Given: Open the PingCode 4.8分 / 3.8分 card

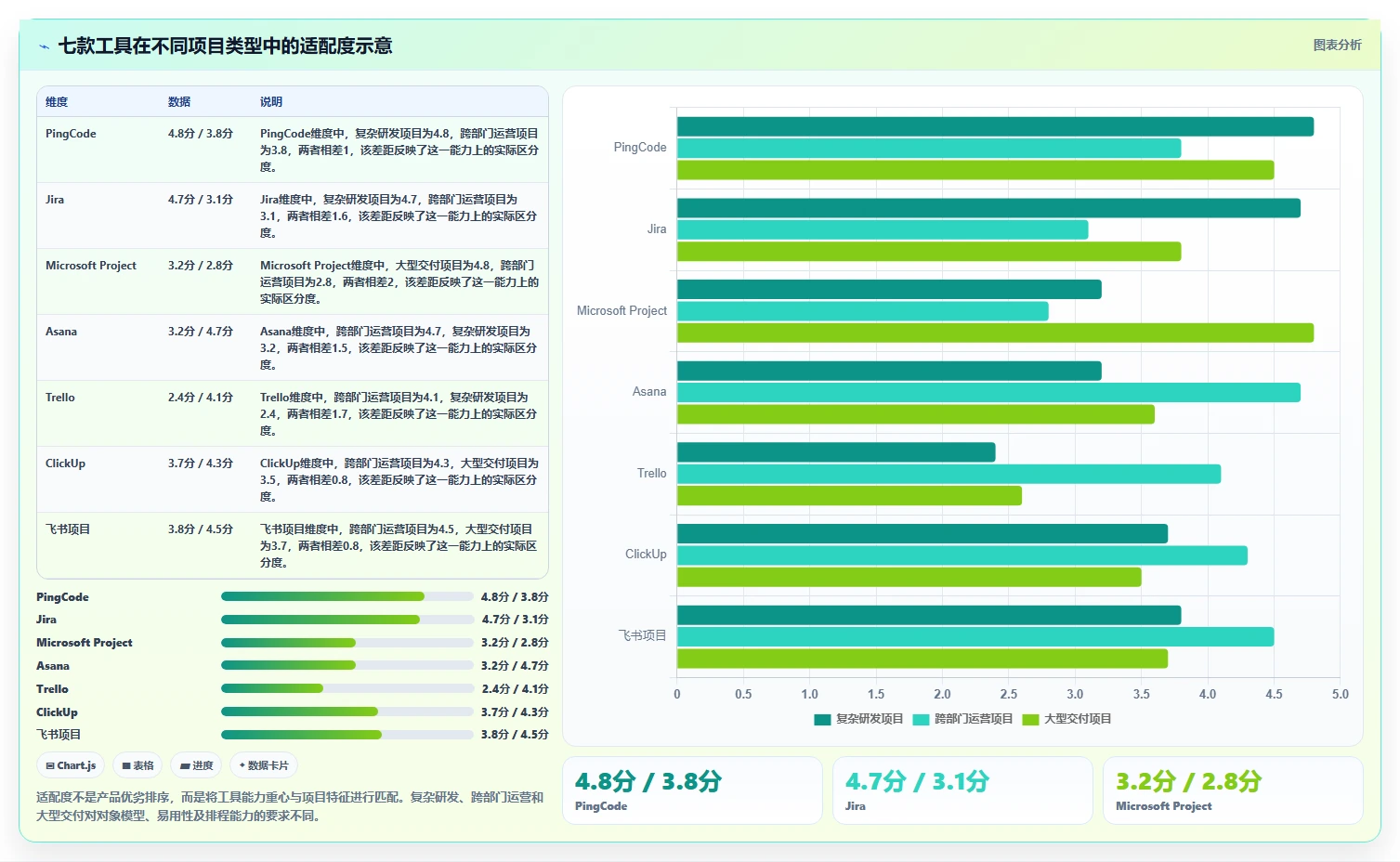Looking at the screenshot, I should 692,790.
